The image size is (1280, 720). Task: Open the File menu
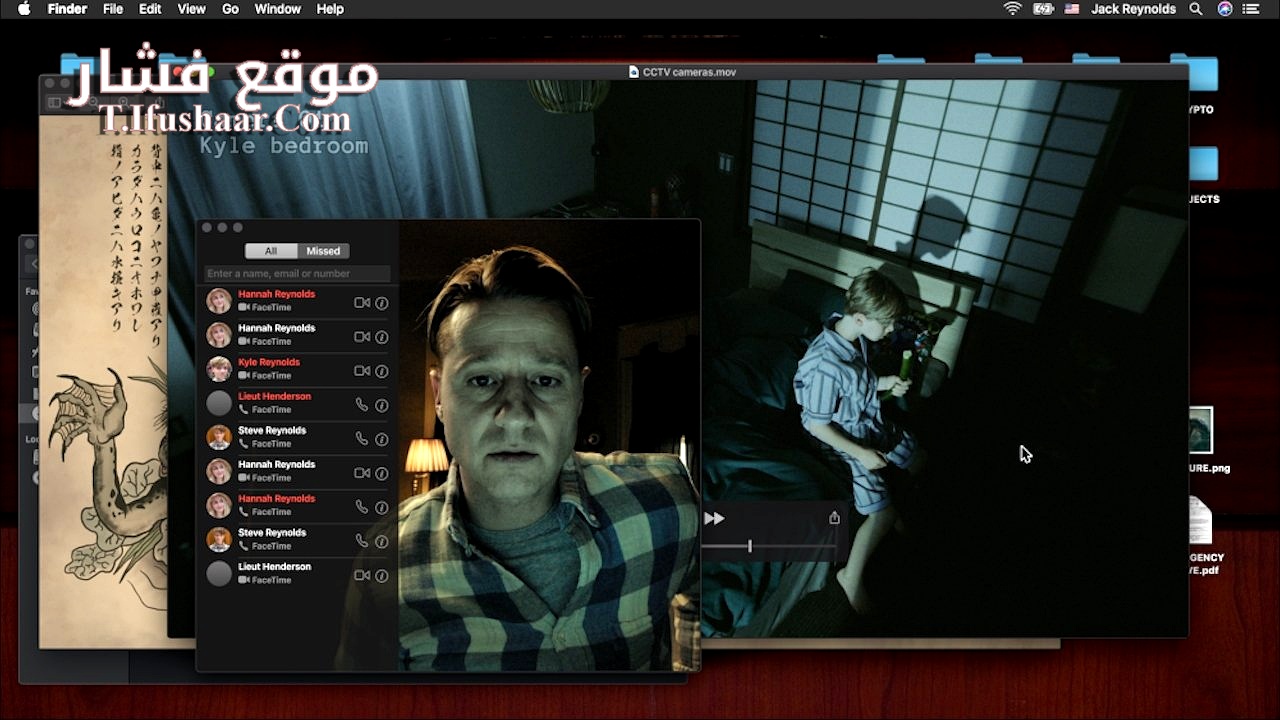tap(113, 9)
